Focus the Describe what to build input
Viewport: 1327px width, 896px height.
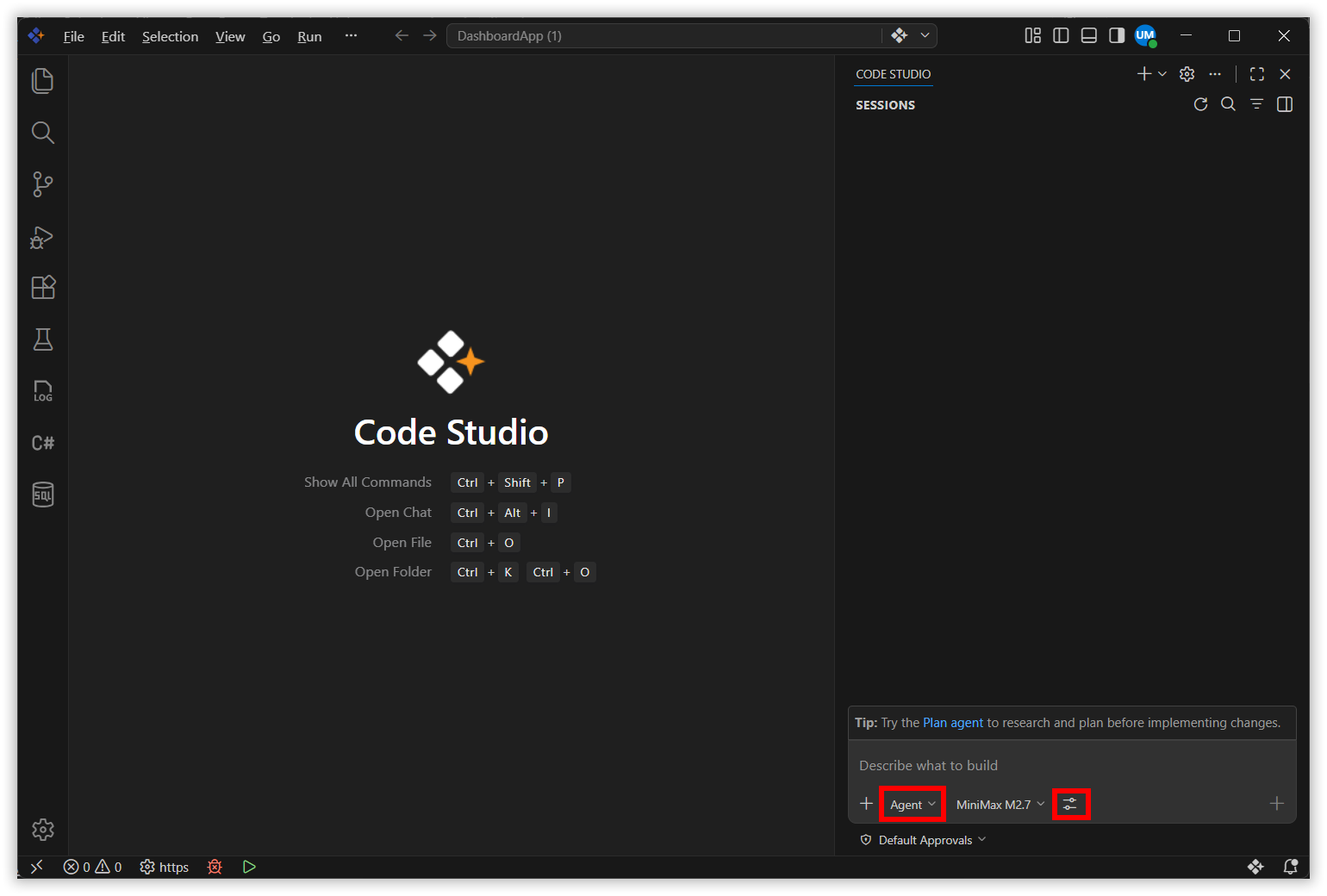1072,765
